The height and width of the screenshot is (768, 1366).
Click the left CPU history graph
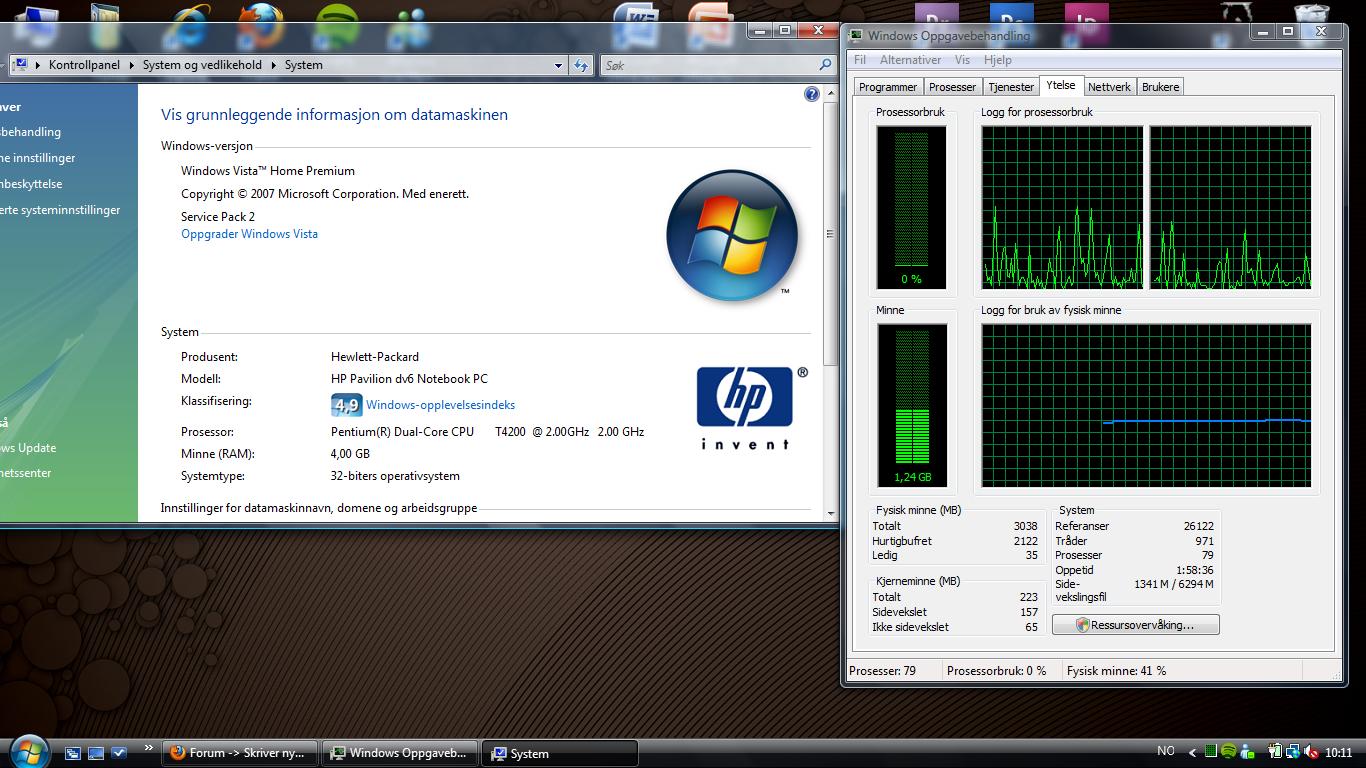(x=1062, y=207)
